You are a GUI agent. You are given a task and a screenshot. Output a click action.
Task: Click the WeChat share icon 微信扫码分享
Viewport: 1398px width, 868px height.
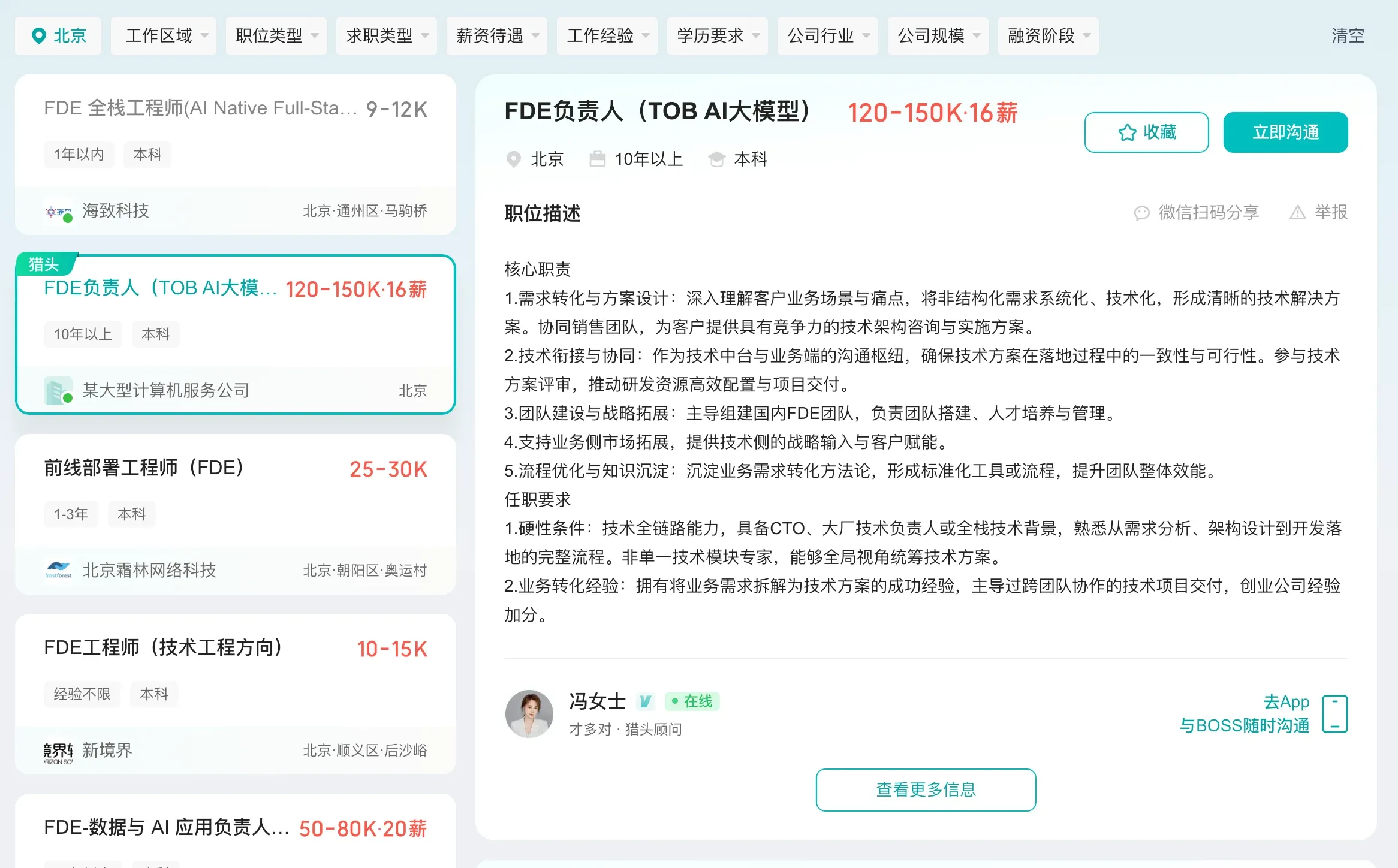click(x=1142, y=213)
